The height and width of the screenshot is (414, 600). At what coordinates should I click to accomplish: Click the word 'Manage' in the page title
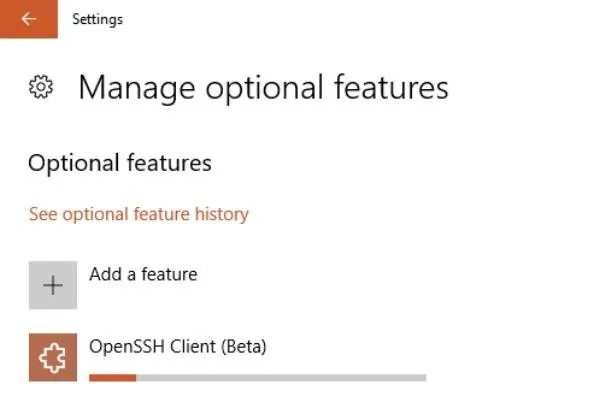pyautogui.click(x=137, y=89)
